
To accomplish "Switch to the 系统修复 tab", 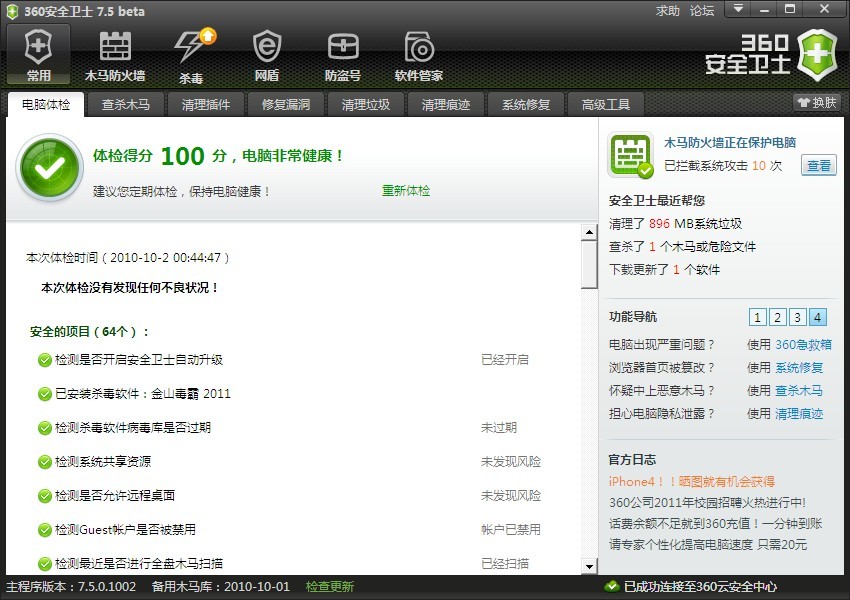I will [x=526, y=104].
